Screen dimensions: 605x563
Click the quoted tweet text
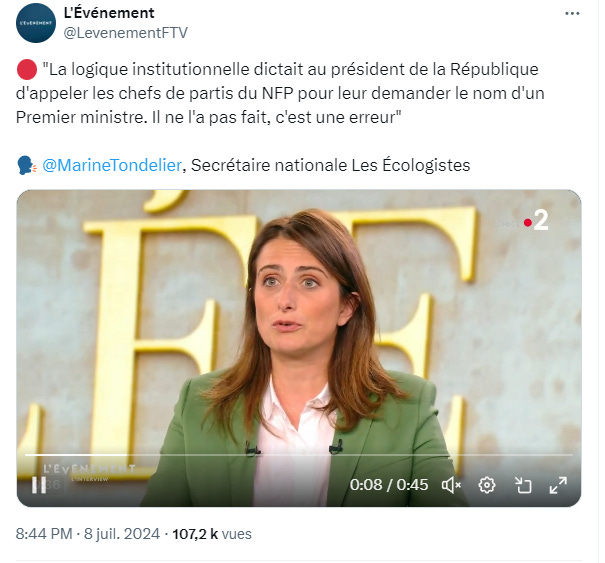point(280,93)
